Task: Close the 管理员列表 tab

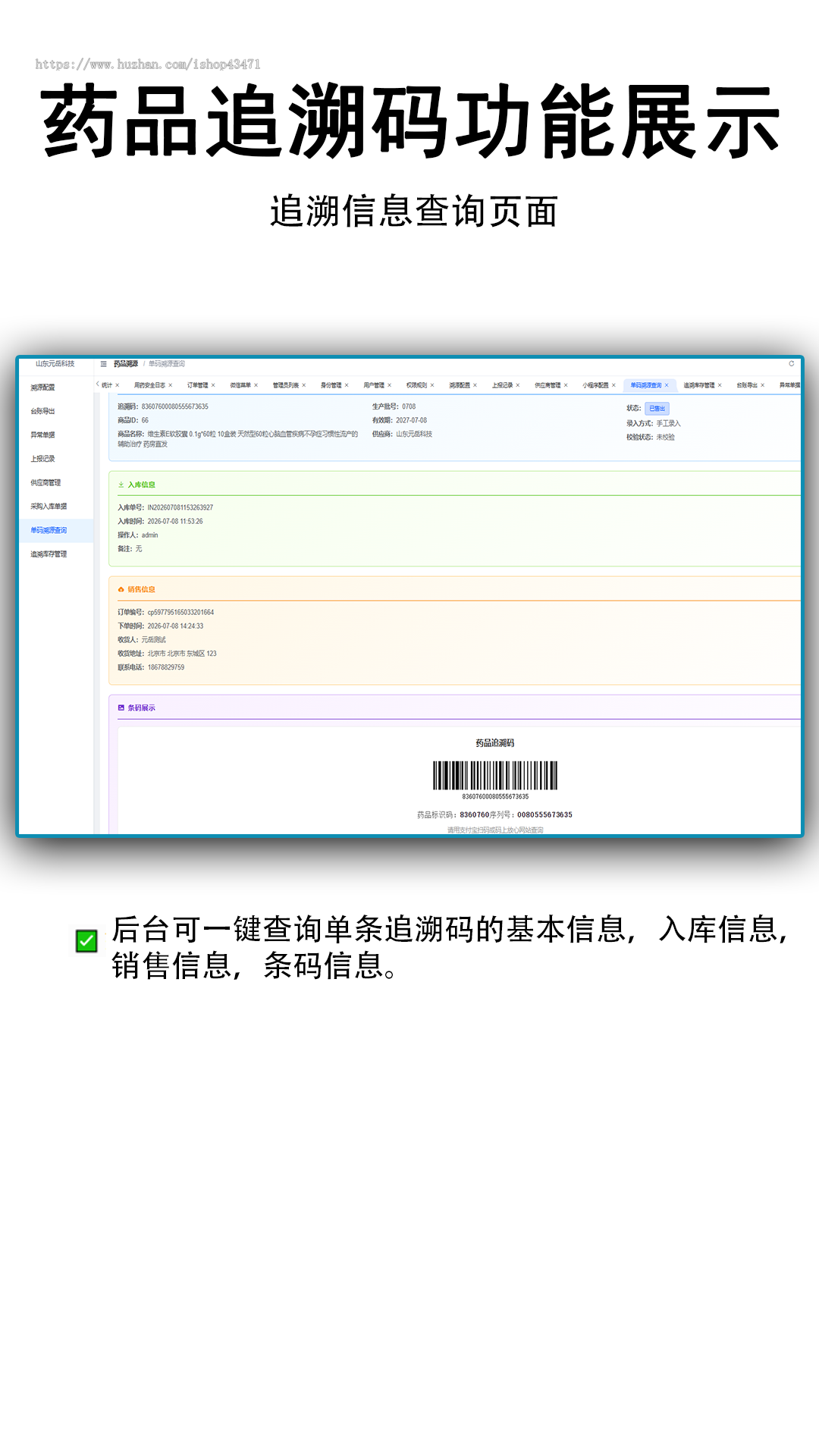Action: coord(304,385)
